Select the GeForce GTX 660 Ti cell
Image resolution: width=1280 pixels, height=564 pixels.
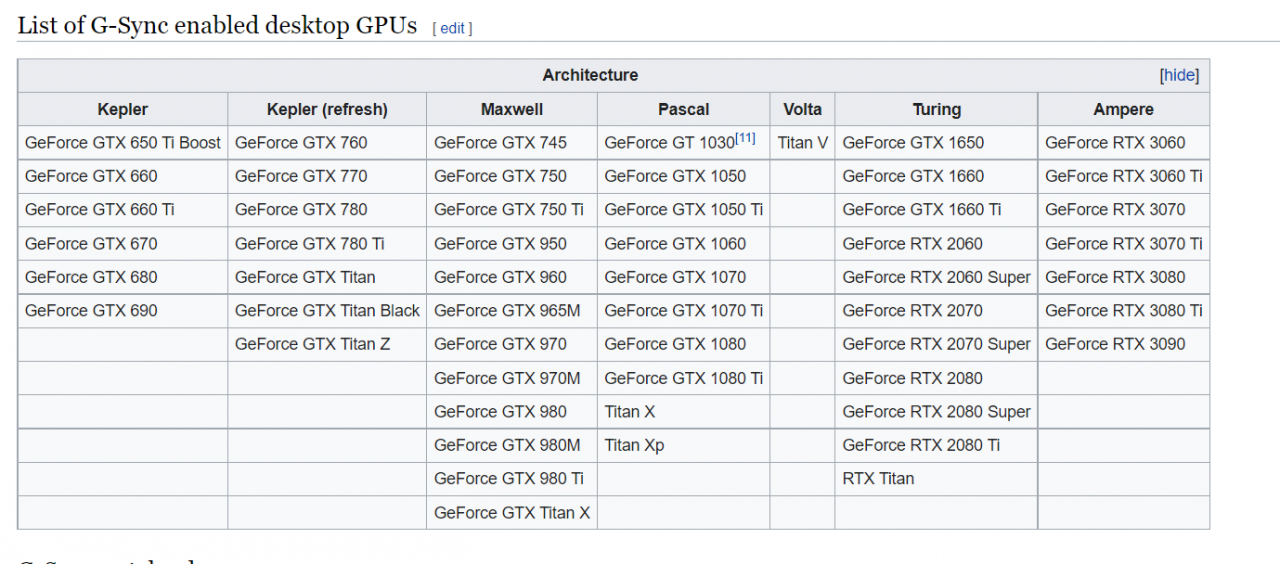[123, 210]
